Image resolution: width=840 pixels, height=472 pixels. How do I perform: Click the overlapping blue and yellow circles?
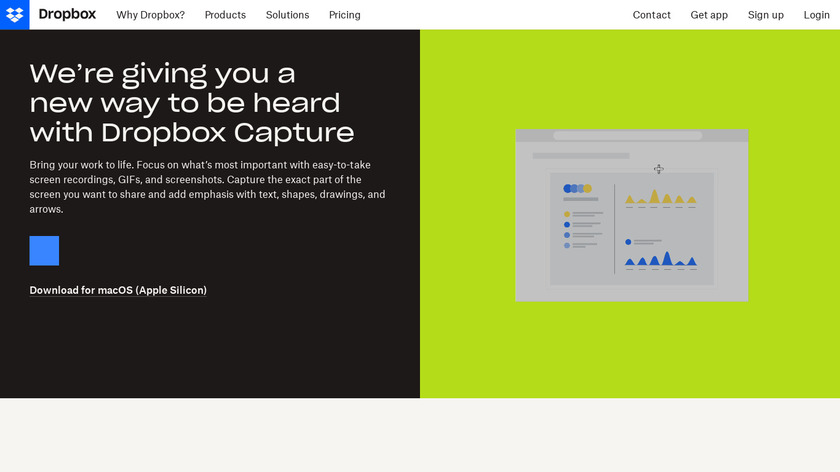pos(577,188)
